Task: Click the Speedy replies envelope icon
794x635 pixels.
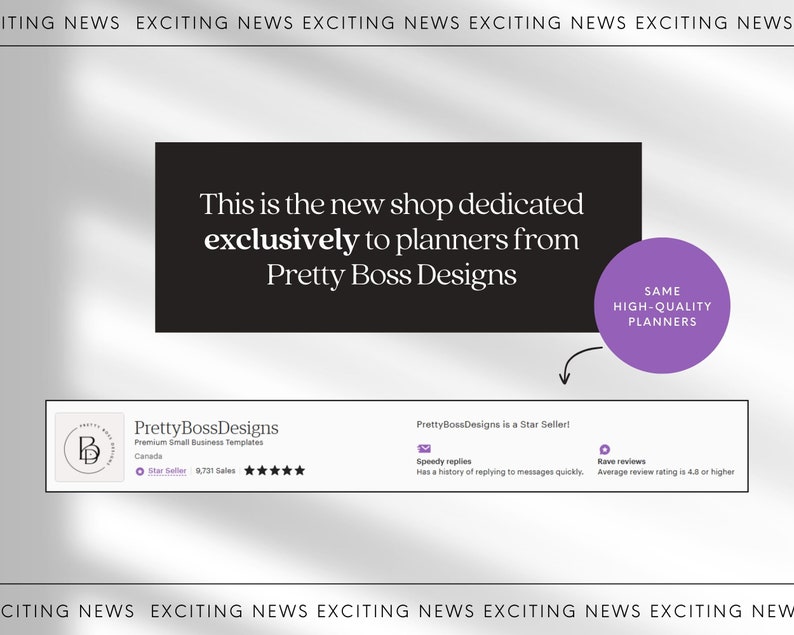Action: click(424, 449)
